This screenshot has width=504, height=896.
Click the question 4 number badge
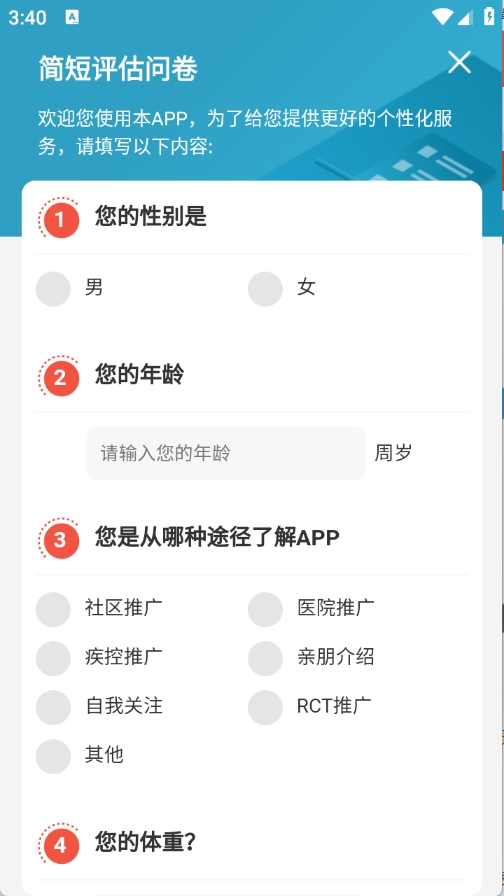[59, 844]
